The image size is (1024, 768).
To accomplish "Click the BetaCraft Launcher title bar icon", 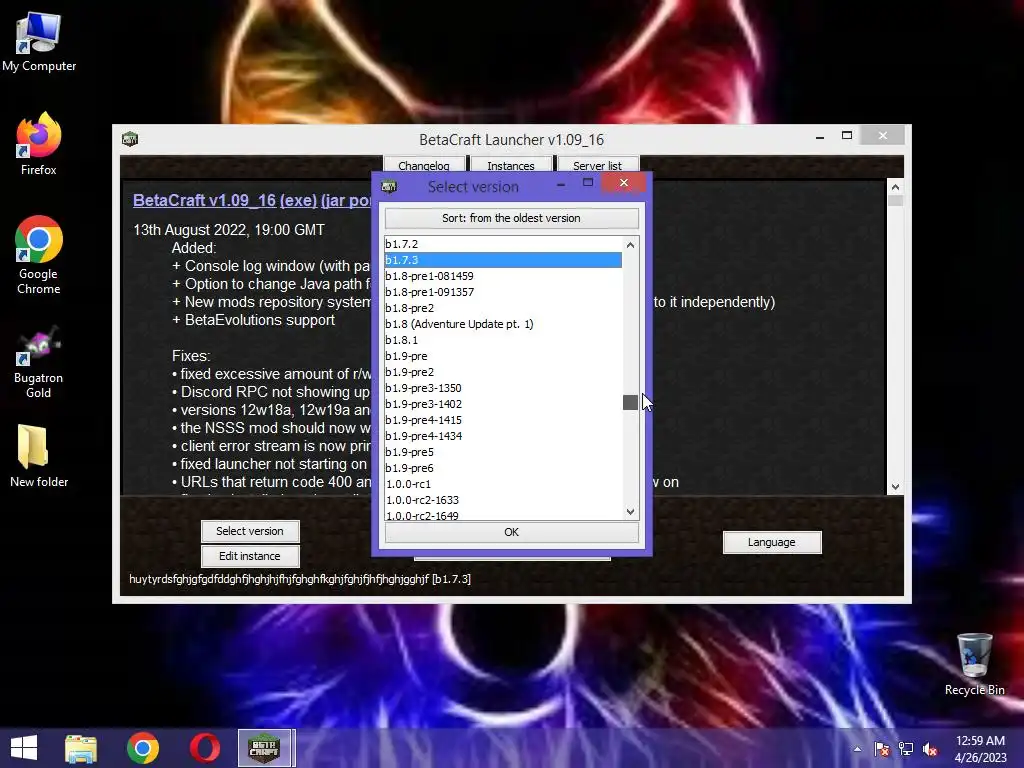I will 130,139.
